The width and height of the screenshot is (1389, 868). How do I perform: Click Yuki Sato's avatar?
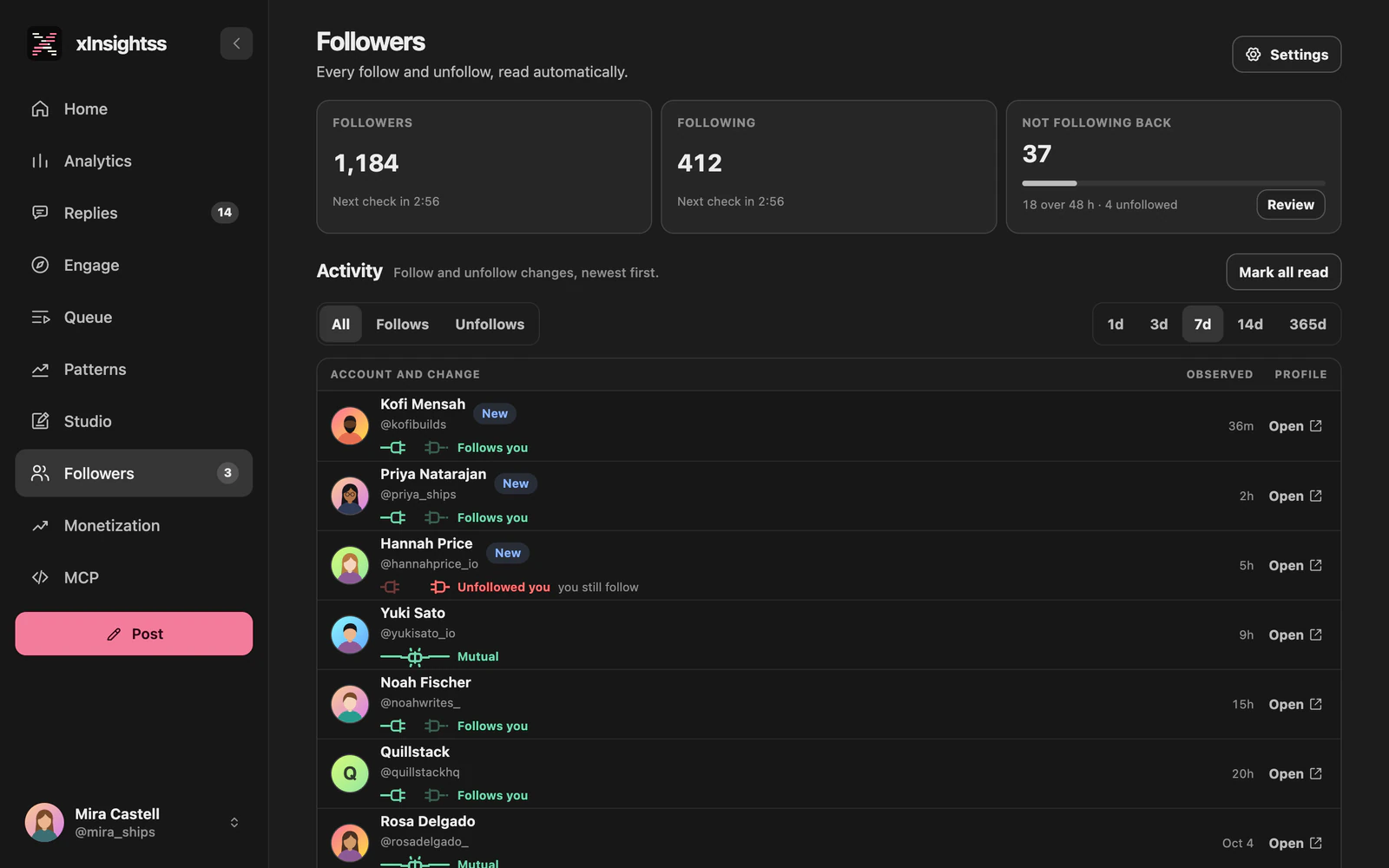[350, 635]
